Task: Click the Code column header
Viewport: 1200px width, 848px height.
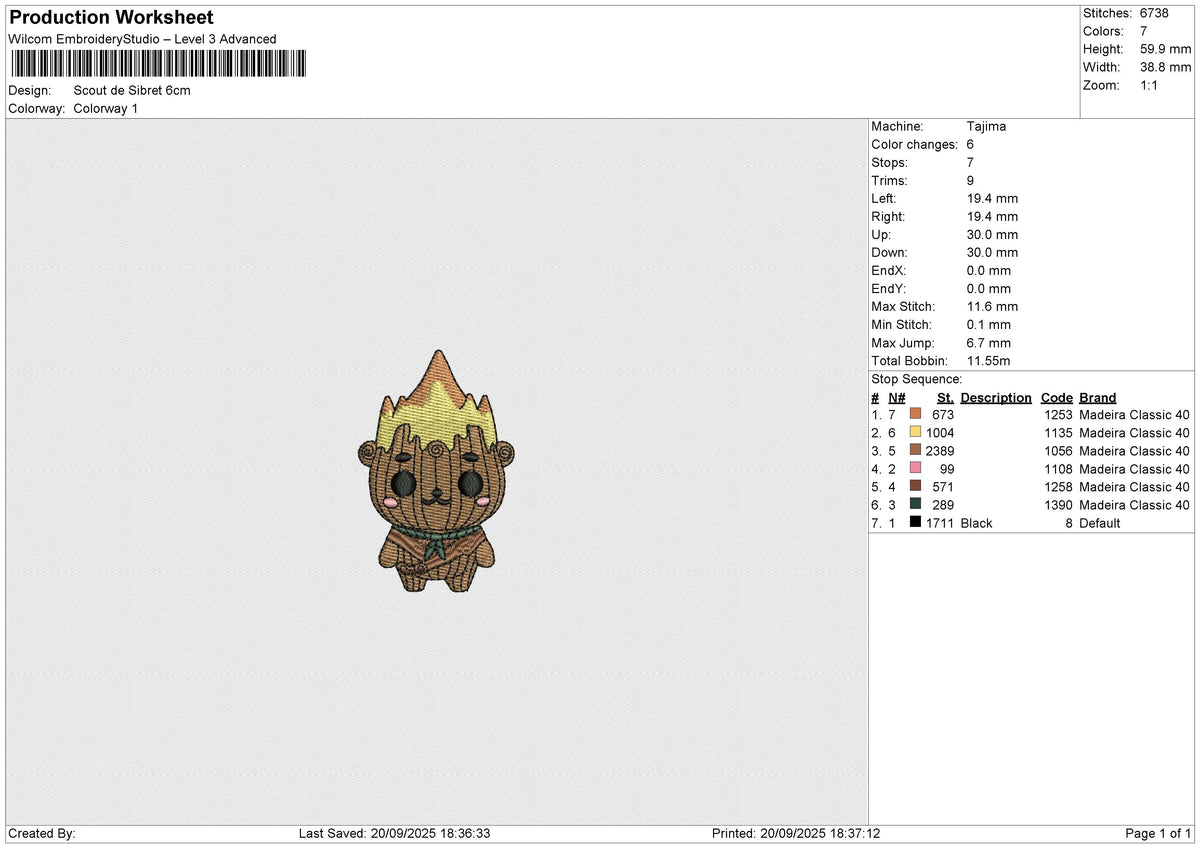Action: (x=1057, y=398)
